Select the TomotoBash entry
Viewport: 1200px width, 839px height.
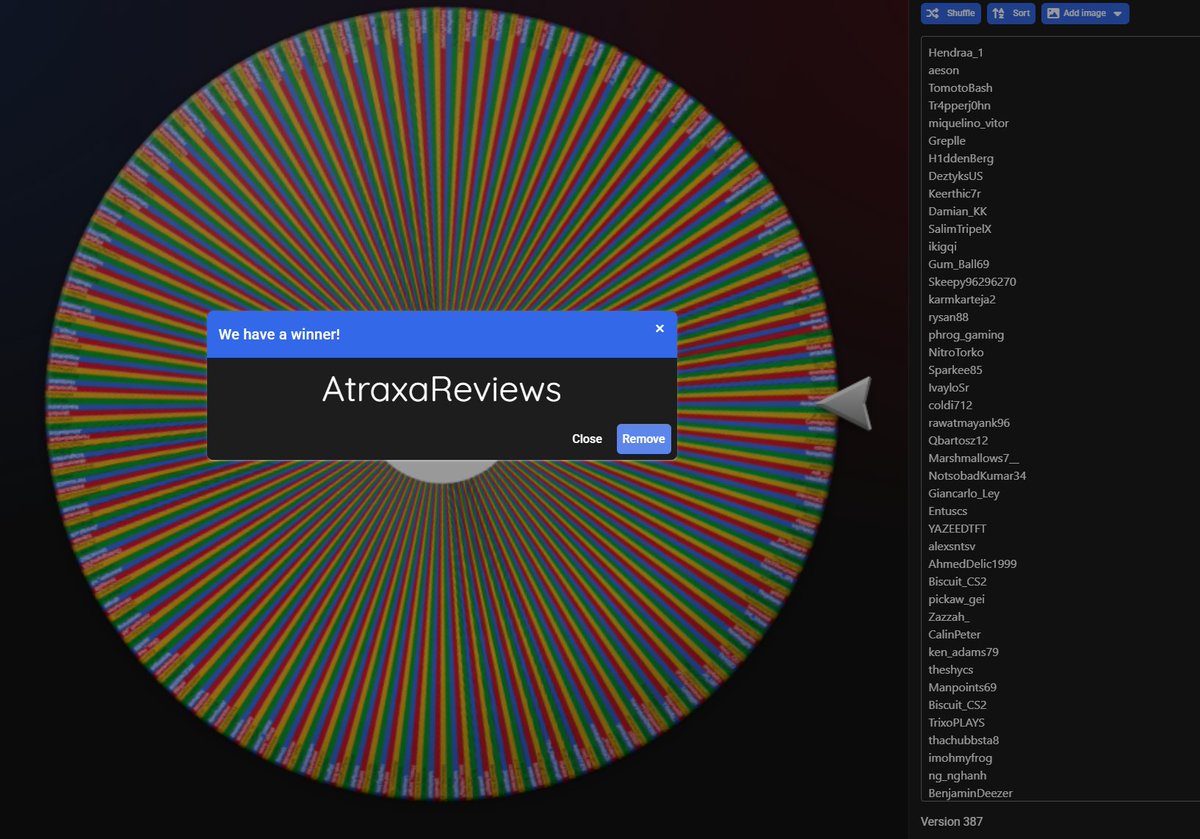click(960, 88)
